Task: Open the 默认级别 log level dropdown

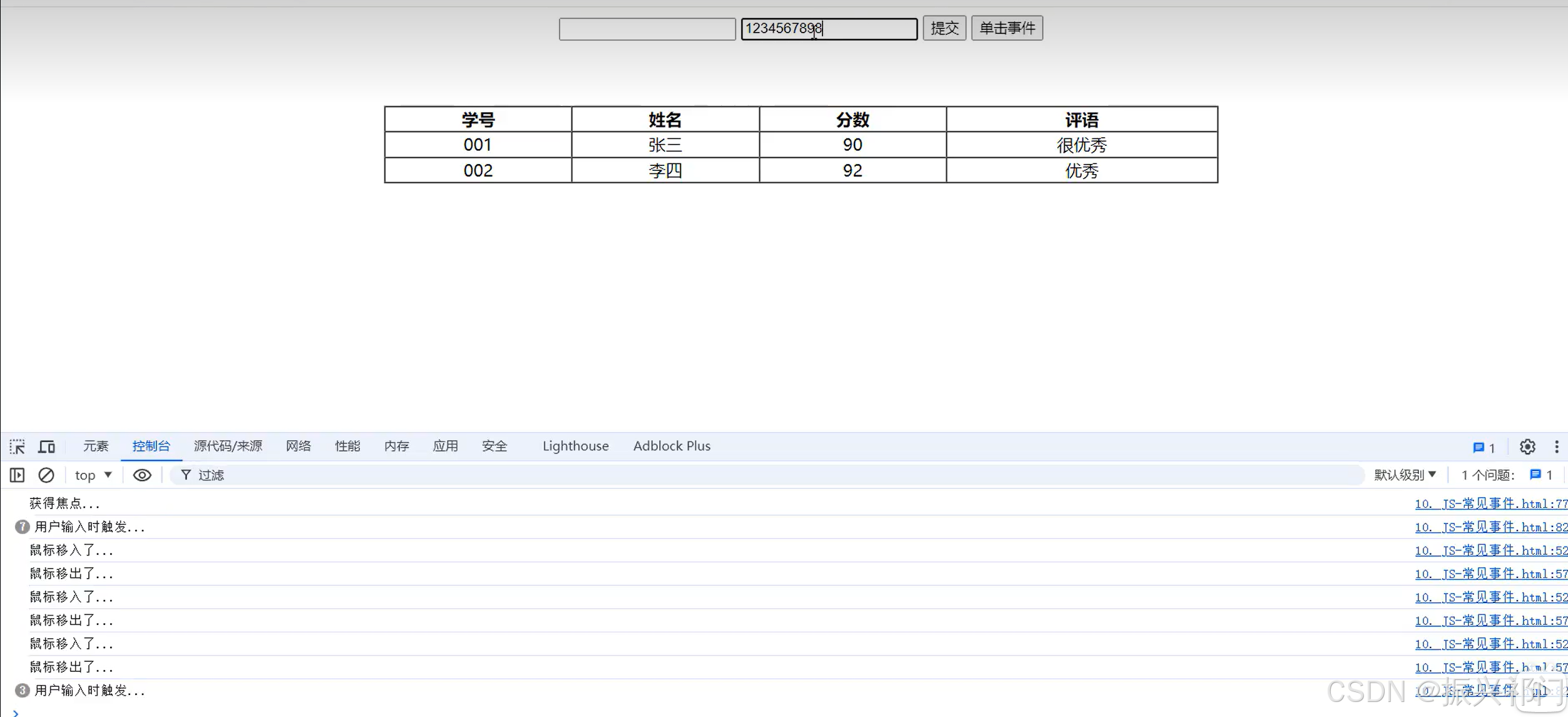Action: (x=1404, y=475)
